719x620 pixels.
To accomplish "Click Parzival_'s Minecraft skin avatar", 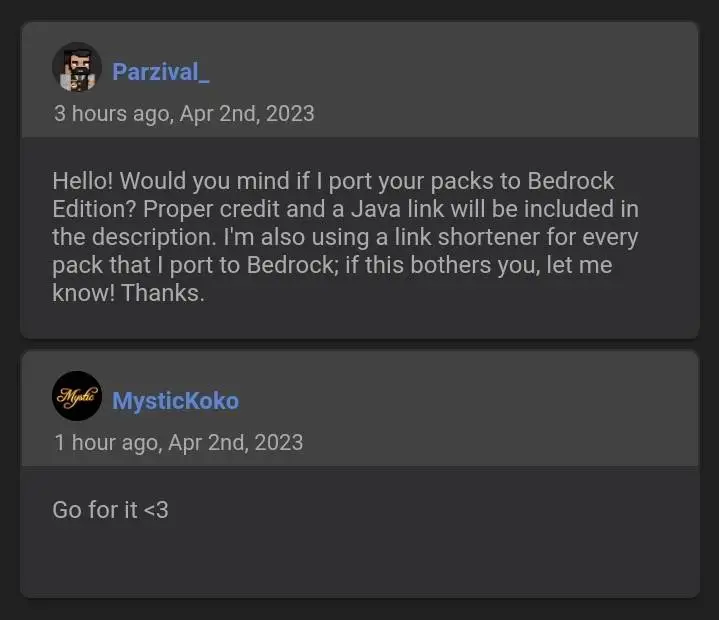I will point(76,68).
